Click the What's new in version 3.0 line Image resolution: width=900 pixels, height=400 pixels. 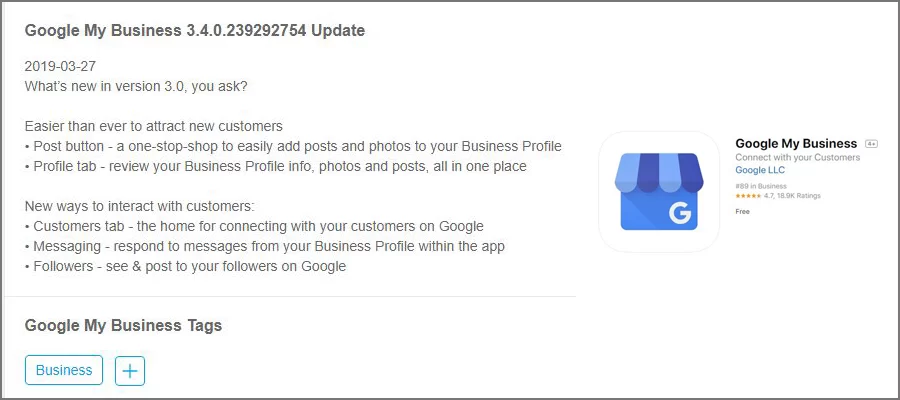[x=136, y=86]
